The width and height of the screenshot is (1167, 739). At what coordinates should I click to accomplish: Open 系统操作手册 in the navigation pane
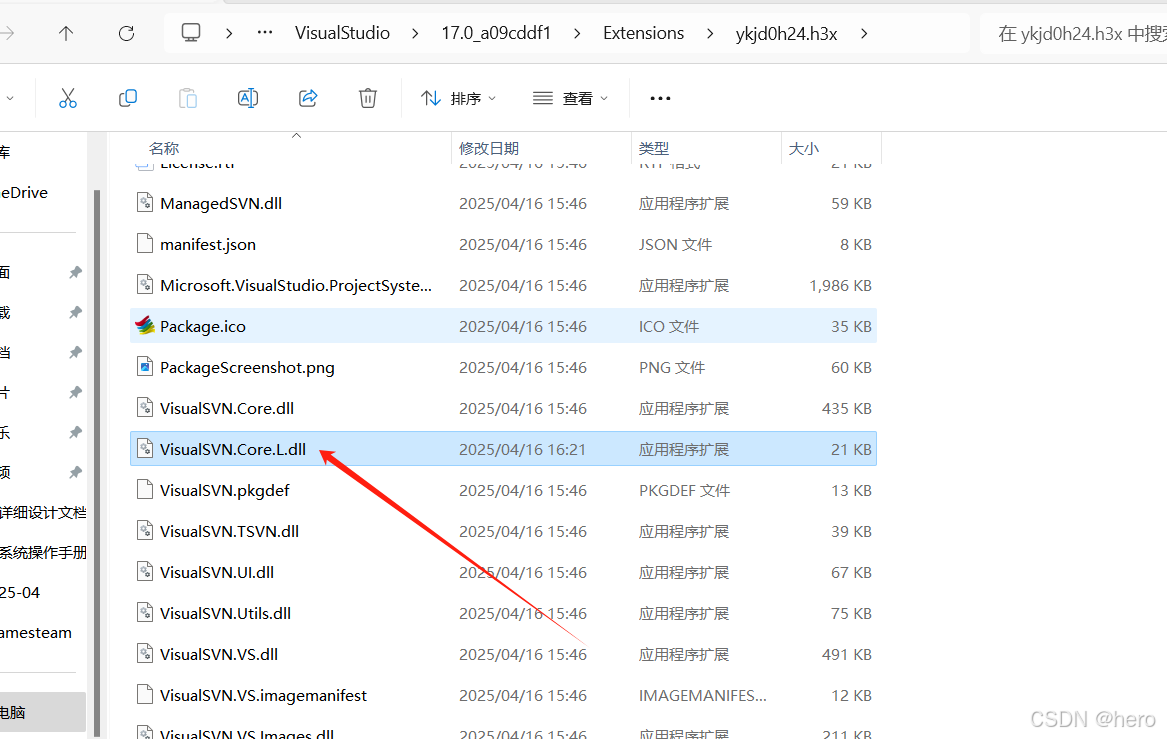(42, 552)
